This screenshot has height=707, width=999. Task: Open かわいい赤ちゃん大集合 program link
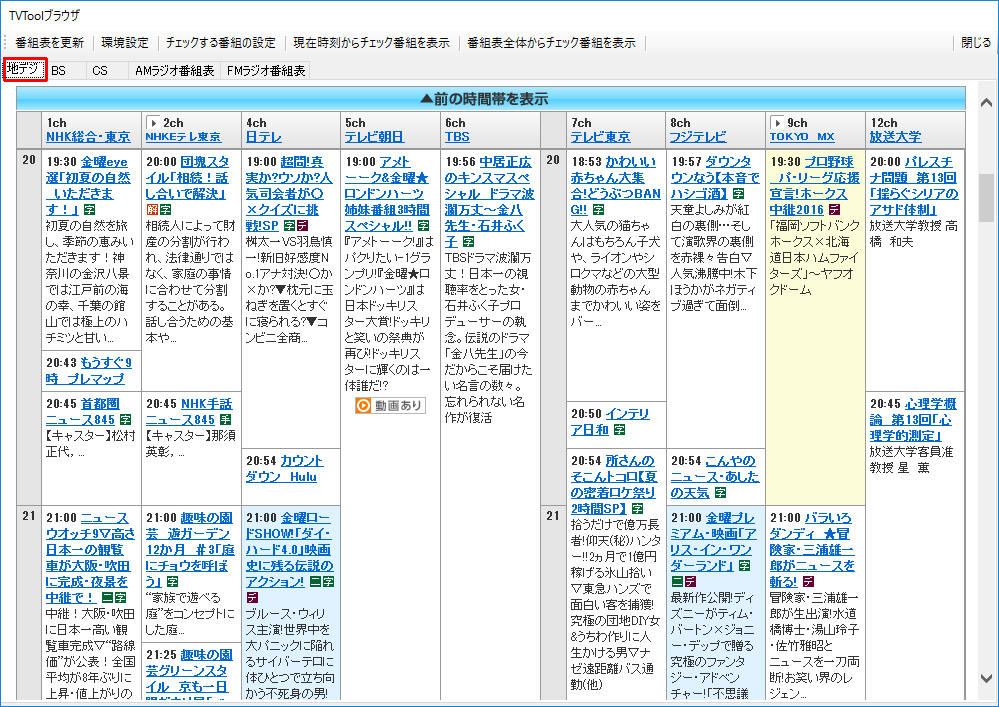[x=615, y=185]
